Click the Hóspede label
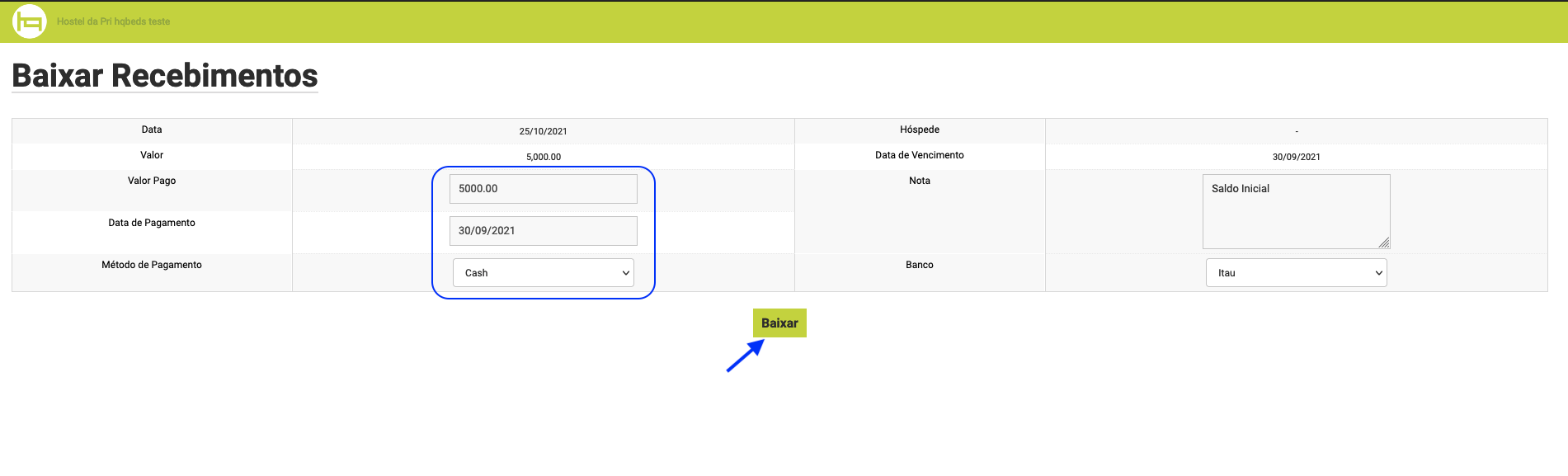Viewport: 1568px width, 476px height. click(x=920, y=130)
